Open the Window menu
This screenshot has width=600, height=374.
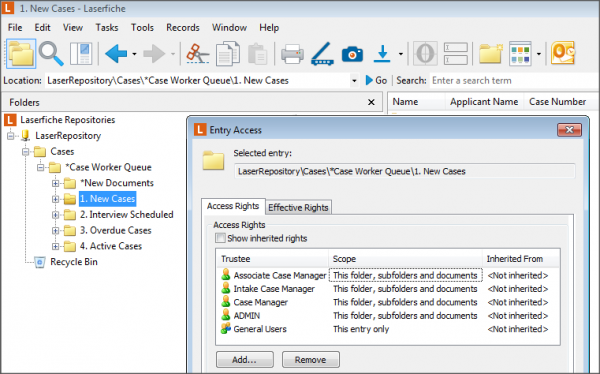tap(230, 28)
